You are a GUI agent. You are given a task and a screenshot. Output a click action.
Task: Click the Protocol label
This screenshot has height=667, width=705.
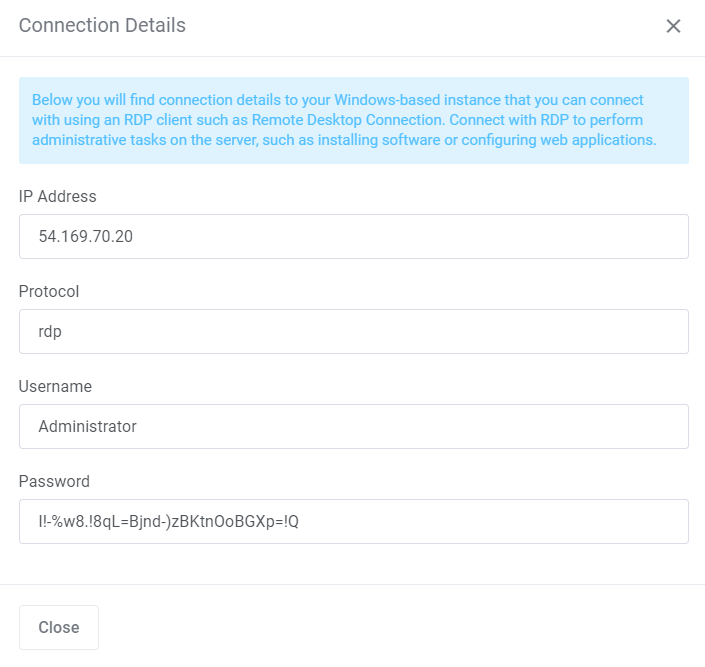[x=49, y=292]
